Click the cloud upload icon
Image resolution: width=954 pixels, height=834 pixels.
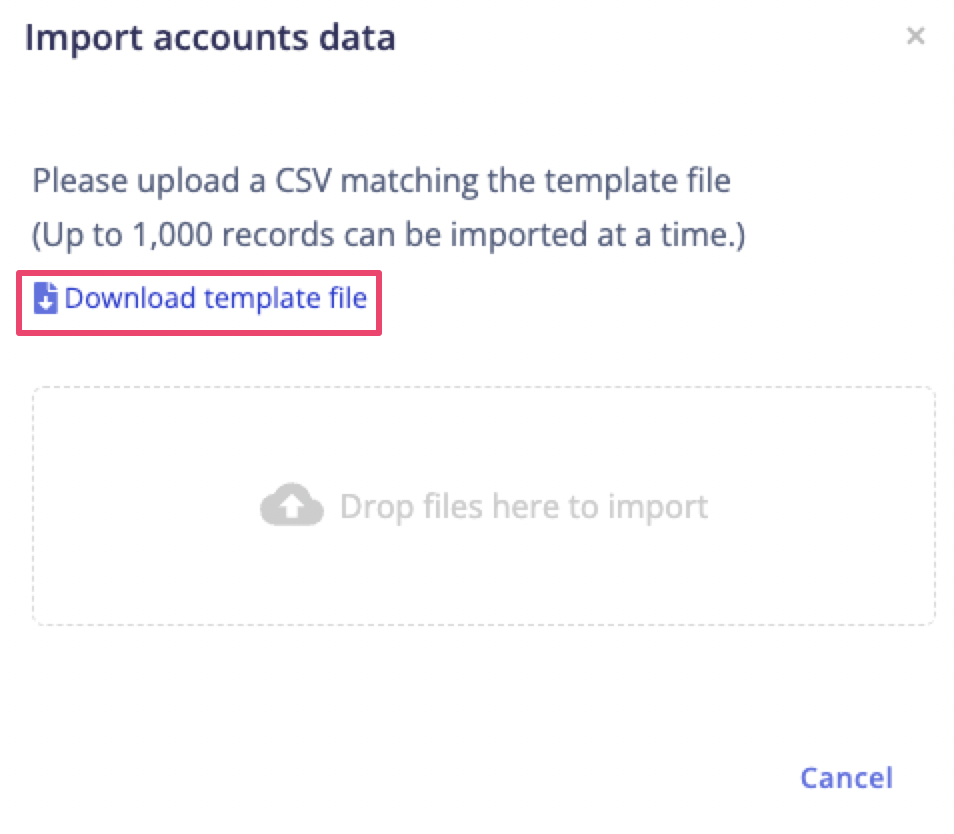tap(291, 507)
